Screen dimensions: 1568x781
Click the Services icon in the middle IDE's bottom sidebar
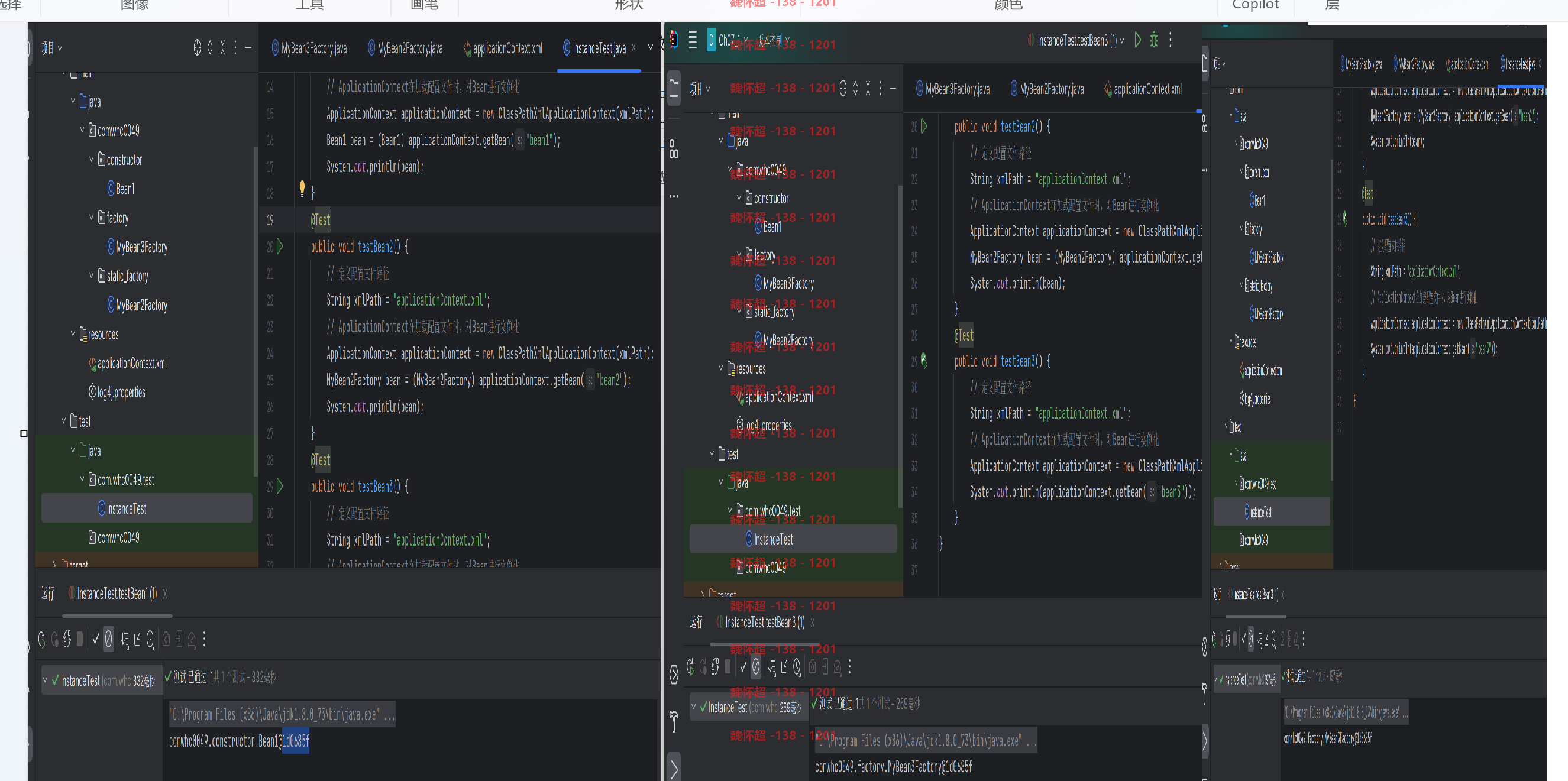point(674,674)
